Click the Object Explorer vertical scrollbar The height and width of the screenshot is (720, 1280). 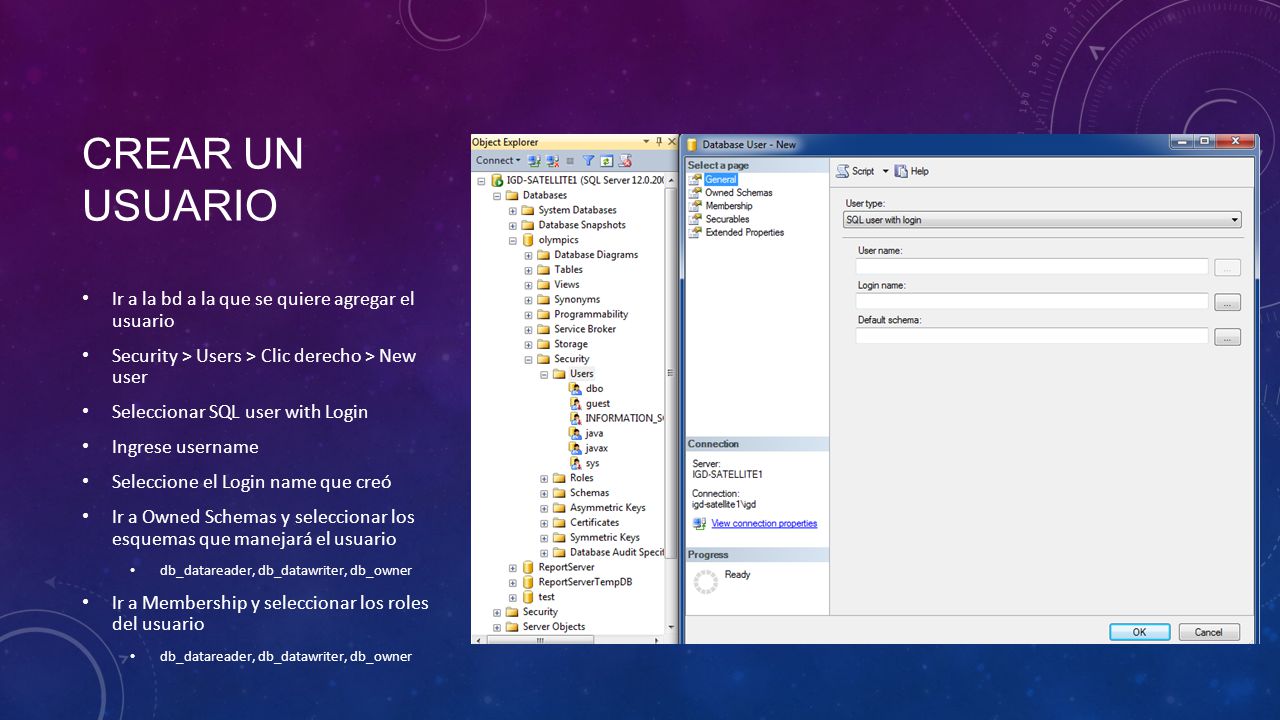(x=671, y=403)
